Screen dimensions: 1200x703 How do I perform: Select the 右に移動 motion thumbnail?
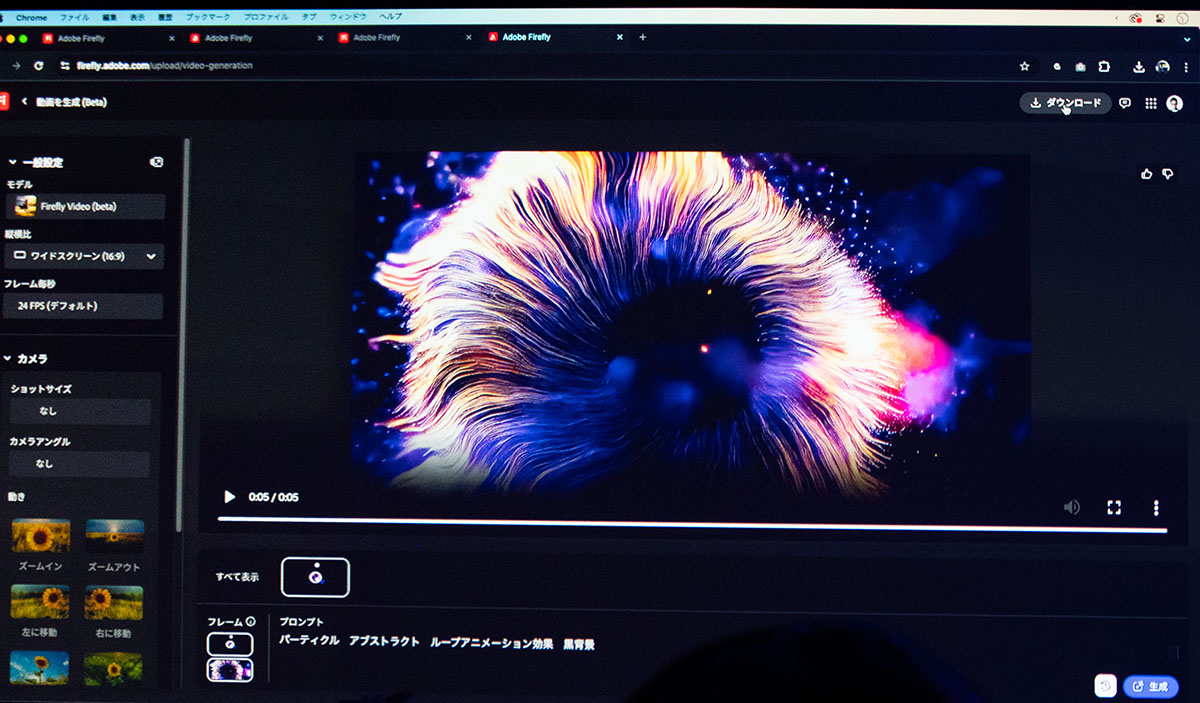tap(113, 602)
